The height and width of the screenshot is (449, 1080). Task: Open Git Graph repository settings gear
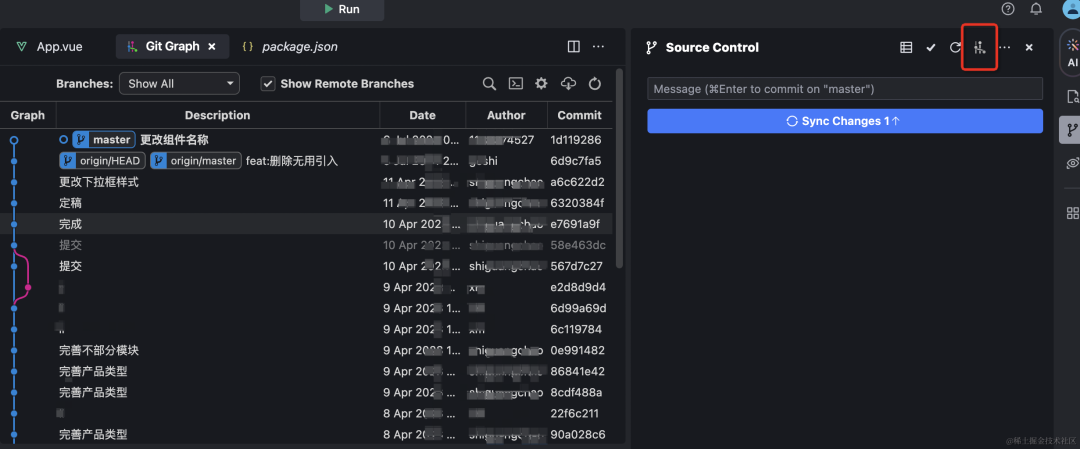tap(542, 84)
